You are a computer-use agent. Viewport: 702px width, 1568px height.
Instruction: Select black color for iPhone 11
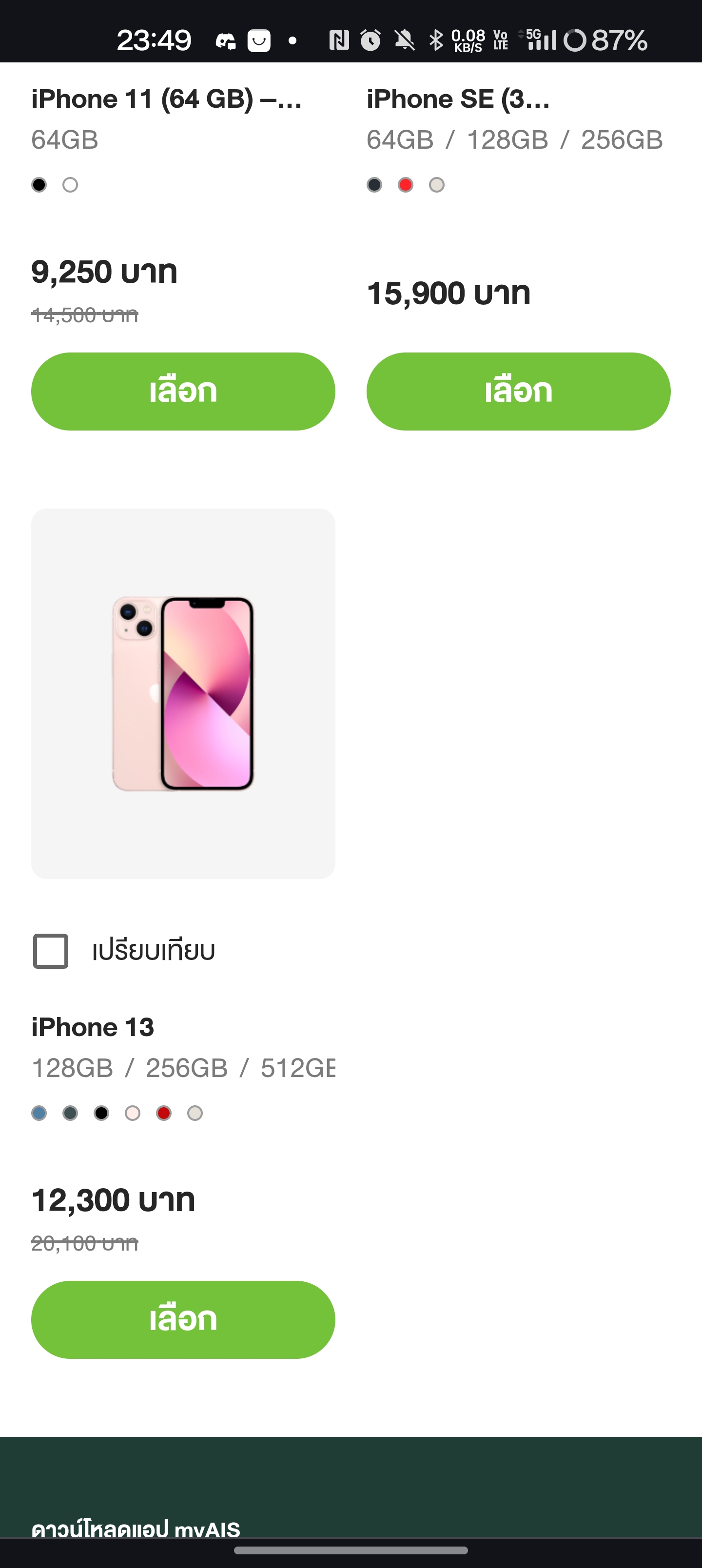(x=39, y=184)
